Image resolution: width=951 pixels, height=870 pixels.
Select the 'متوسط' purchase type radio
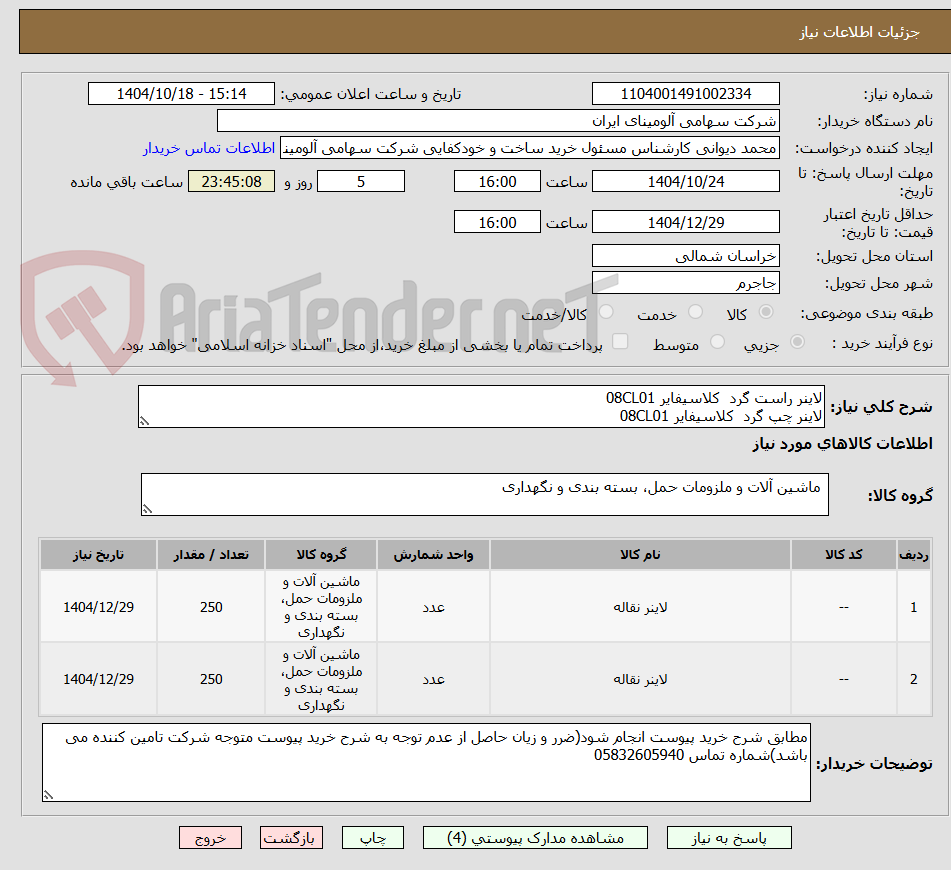(717, 342)
